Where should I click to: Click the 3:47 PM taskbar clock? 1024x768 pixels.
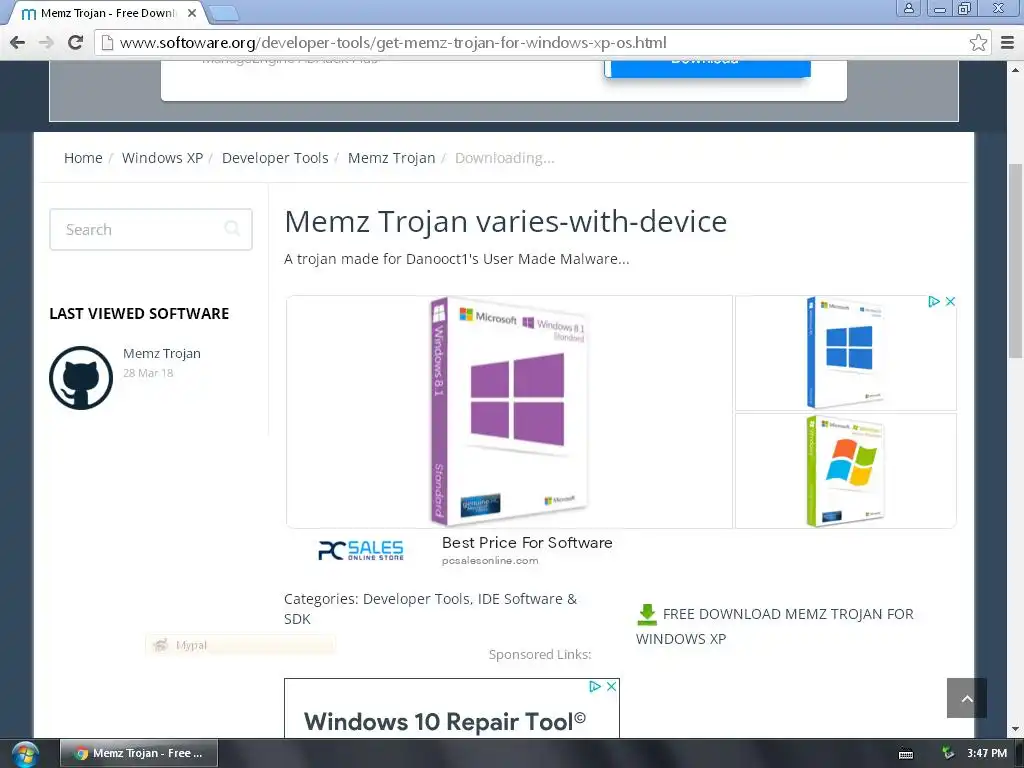point(987,753)
